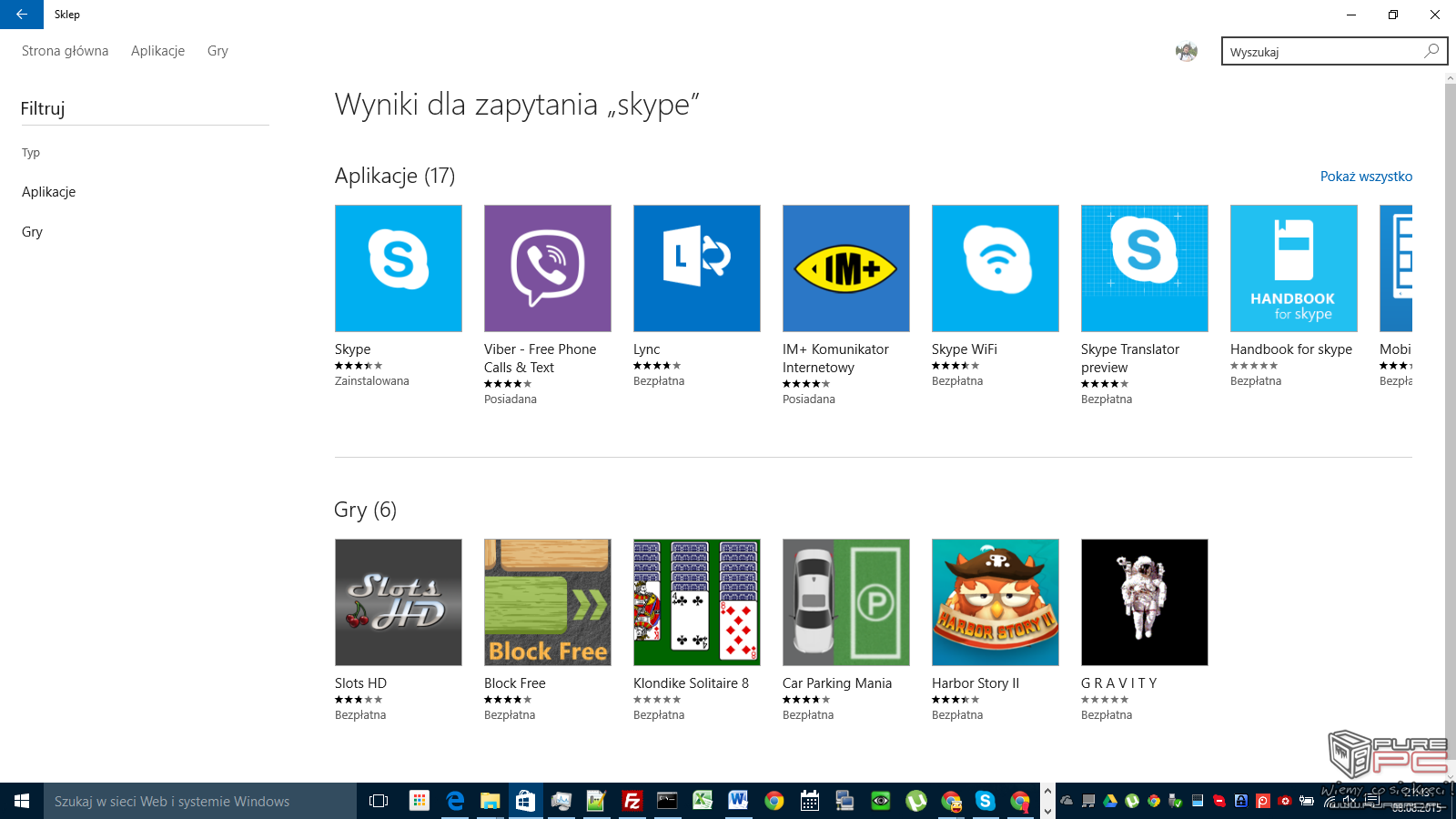
Task: Open the IM+ Komunikator tile
Action: click(846, 268)
